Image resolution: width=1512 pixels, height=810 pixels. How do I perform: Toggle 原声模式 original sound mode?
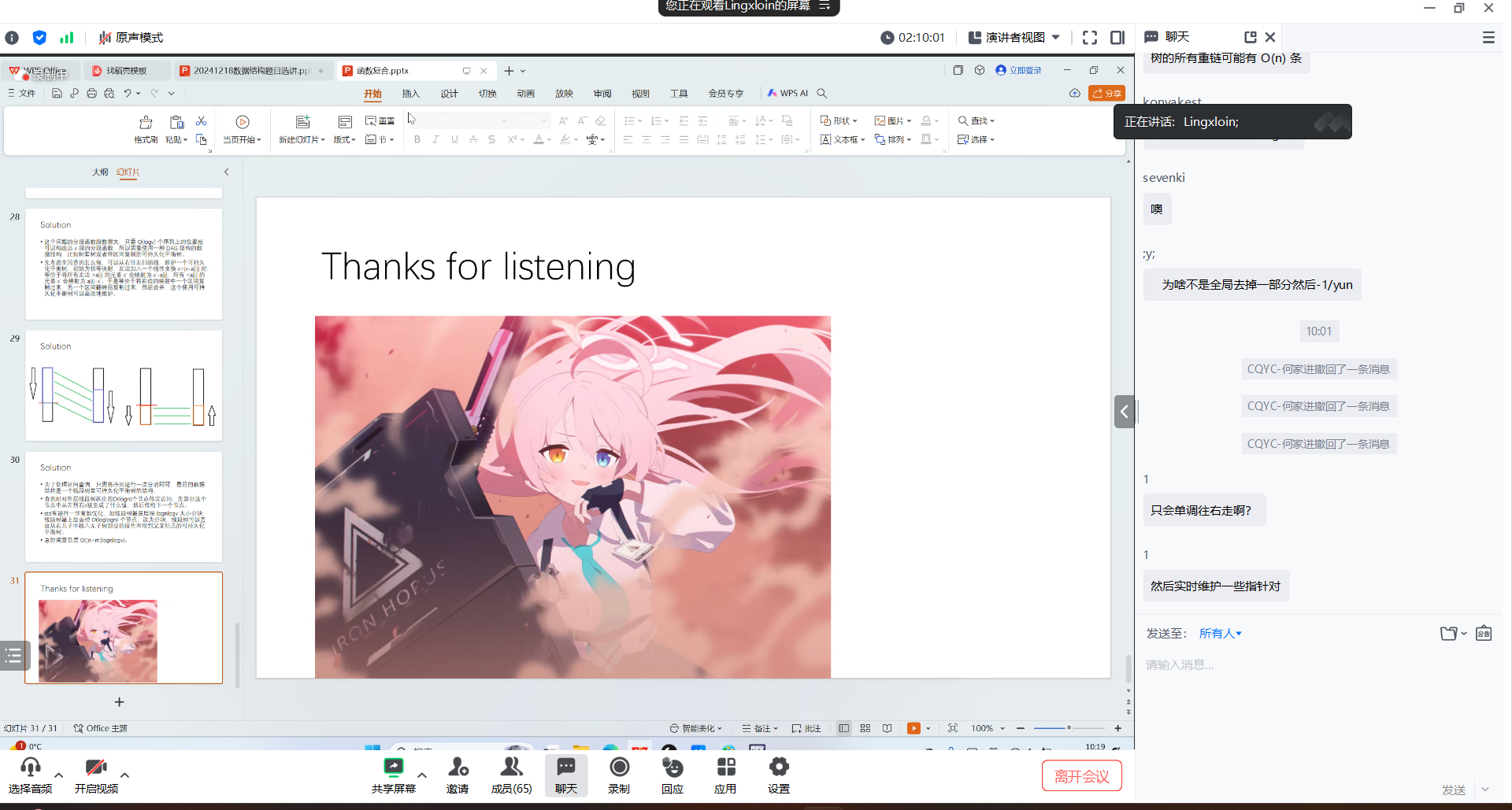point(131,37)
